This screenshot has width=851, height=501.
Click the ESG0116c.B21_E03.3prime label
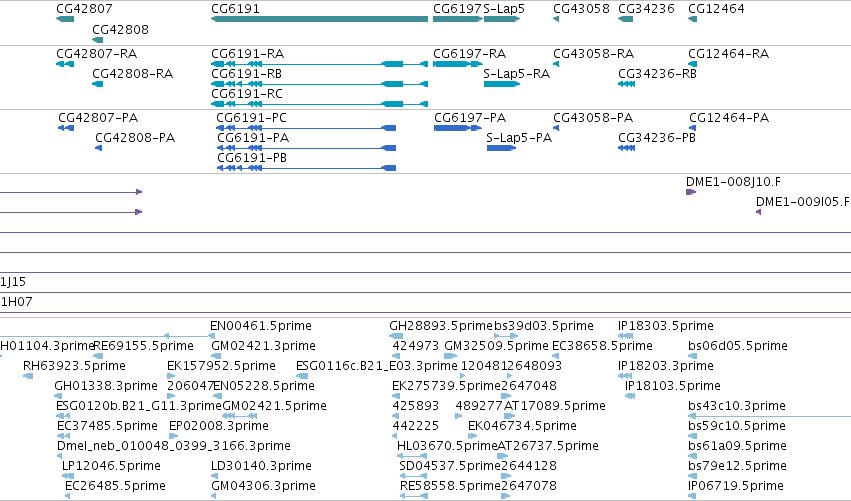click(x=377, y=366)
